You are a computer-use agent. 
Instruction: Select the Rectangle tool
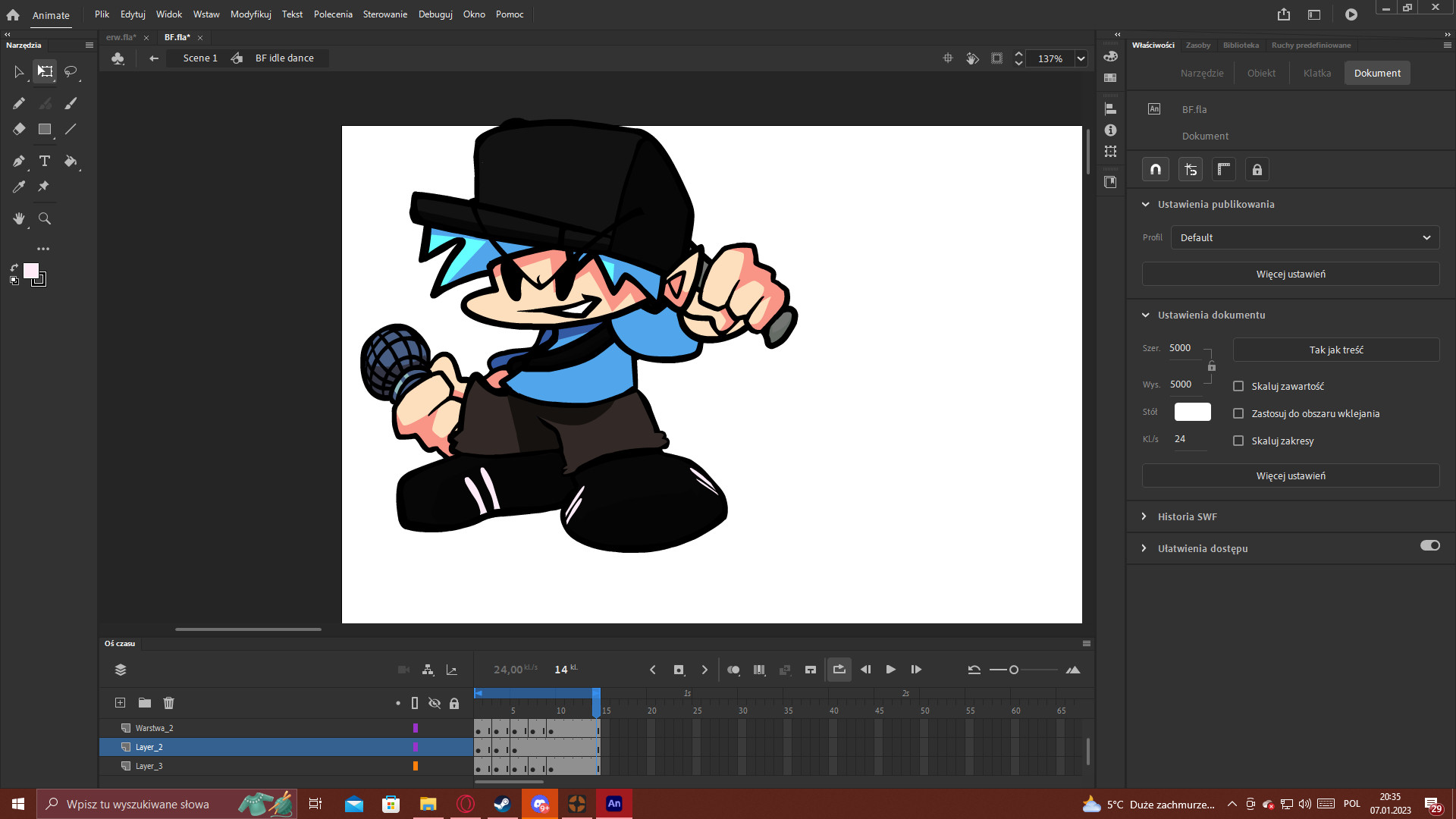point(45,129)
